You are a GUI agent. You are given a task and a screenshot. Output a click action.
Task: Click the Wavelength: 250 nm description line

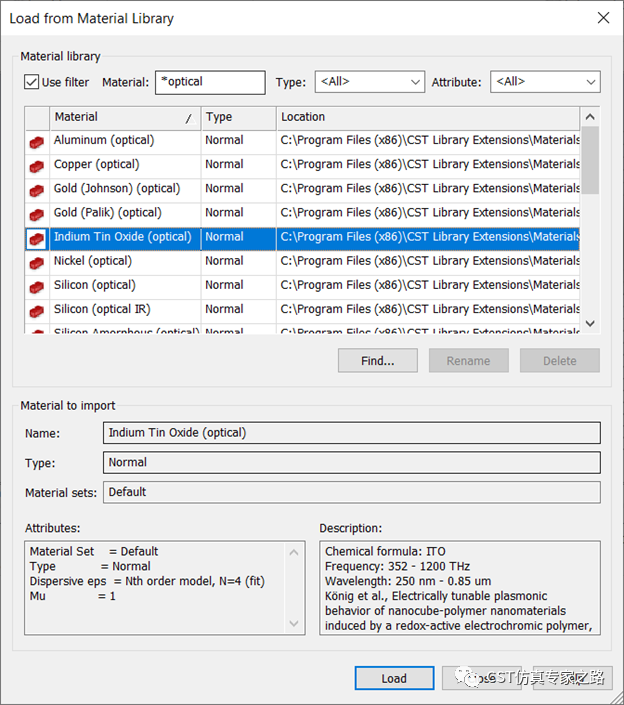(408, 581)
